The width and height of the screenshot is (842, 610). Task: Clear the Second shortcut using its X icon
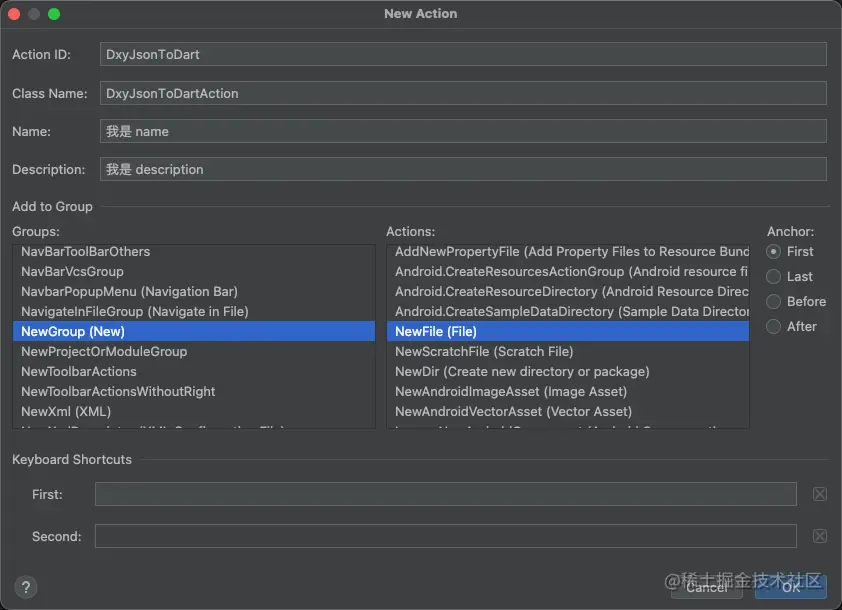coord(819,536)
